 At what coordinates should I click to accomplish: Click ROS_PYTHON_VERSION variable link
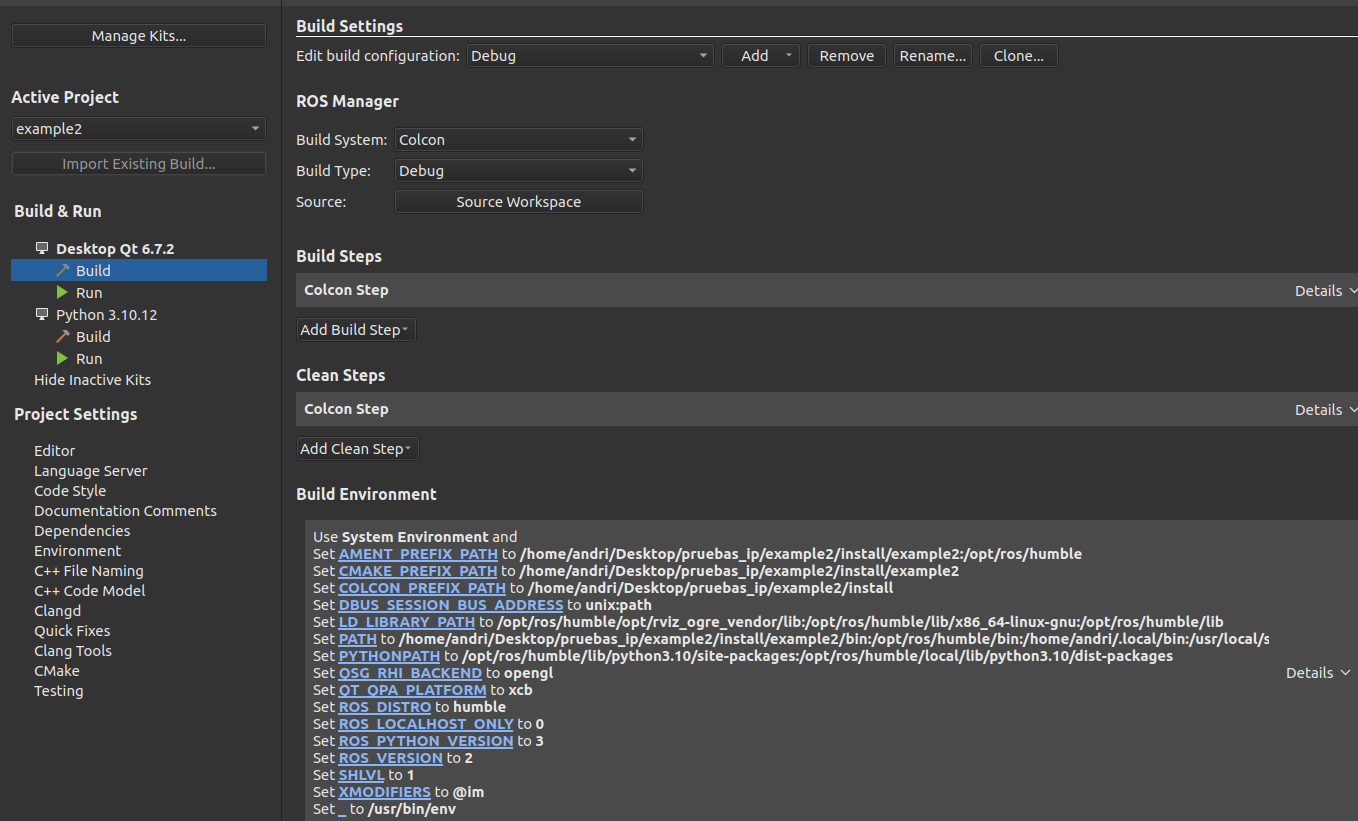click(426, 741)
